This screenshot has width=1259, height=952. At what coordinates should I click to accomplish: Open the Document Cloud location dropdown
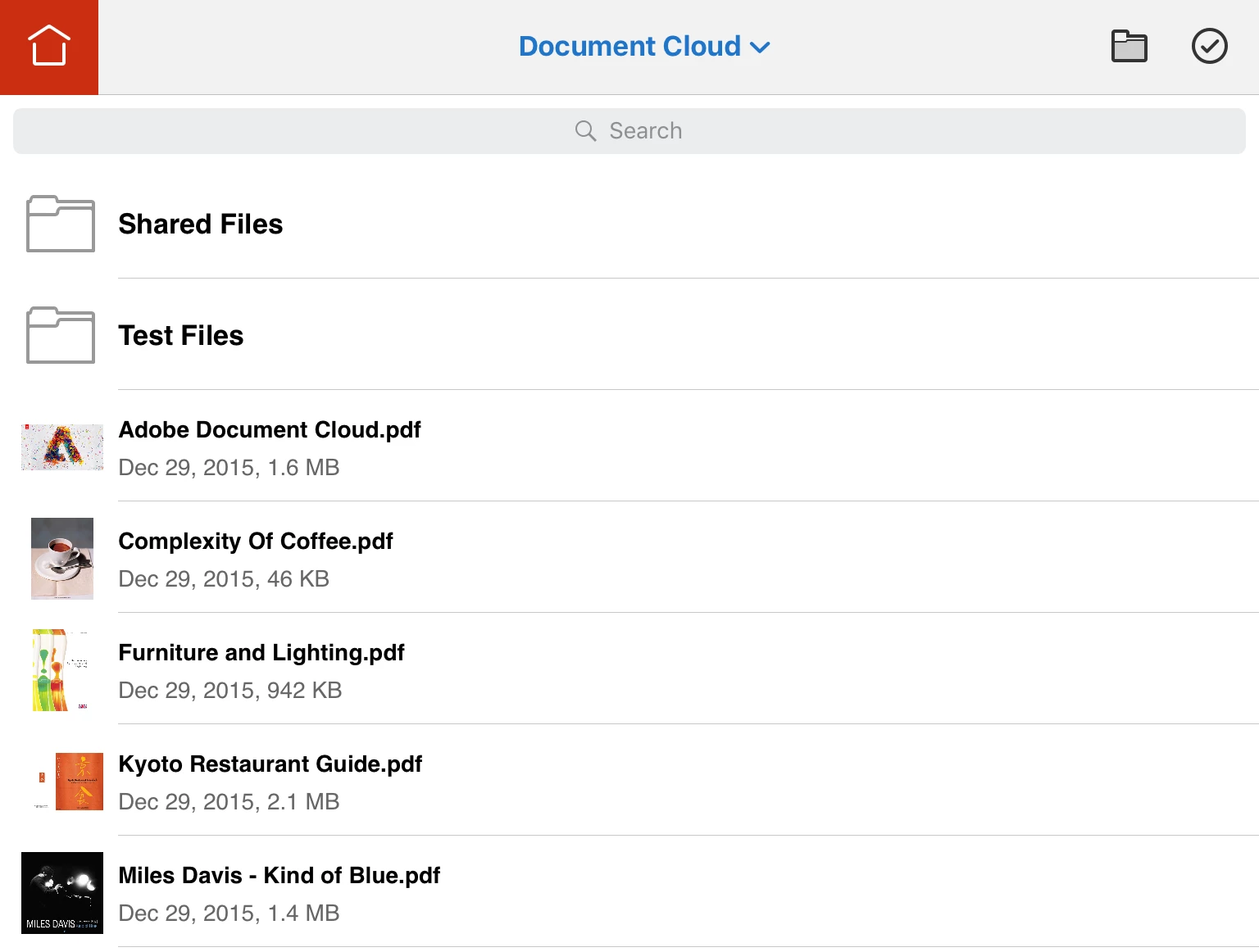pyautogui.click(x=644, y=47)
